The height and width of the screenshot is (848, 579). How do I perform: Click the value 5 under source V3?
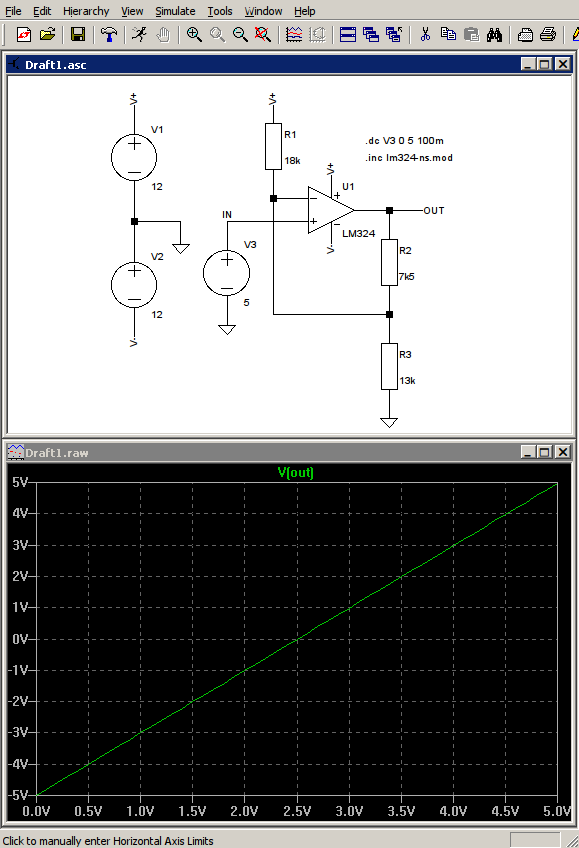(247, 303)
